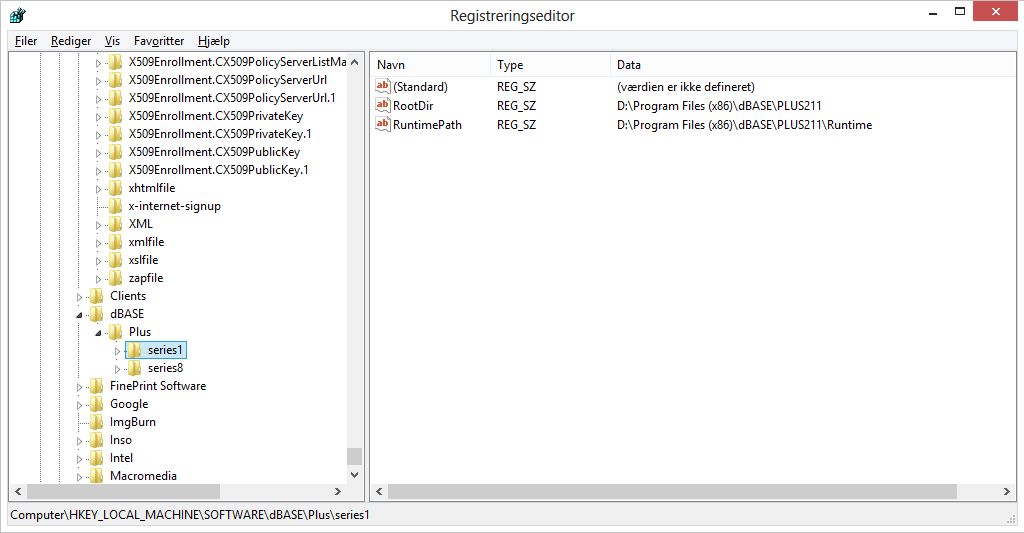
Task: Expand the series8 key
Action: pos(118,369)
